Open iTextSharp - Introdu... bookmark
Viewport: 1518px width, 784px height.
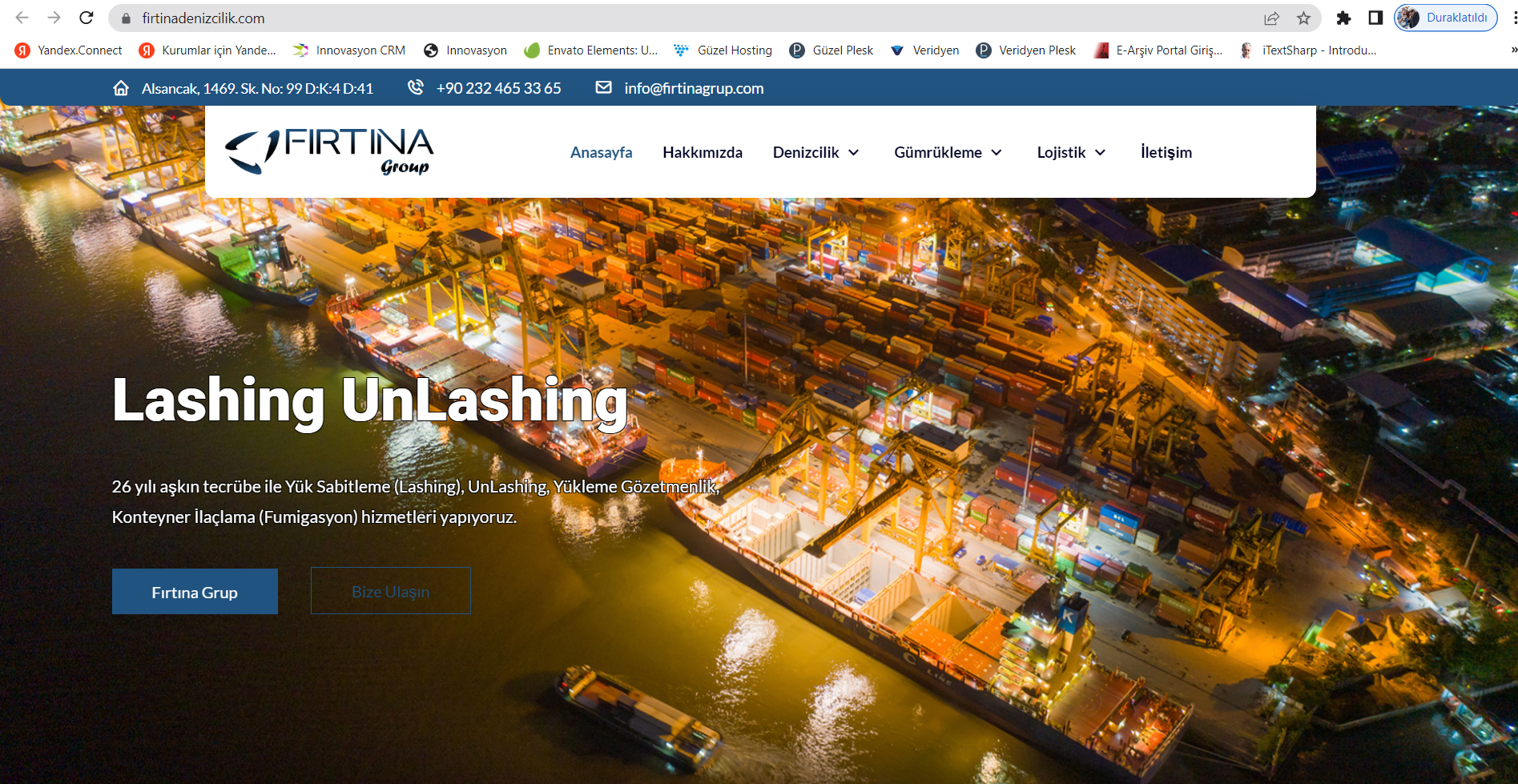coord(1308,50)
